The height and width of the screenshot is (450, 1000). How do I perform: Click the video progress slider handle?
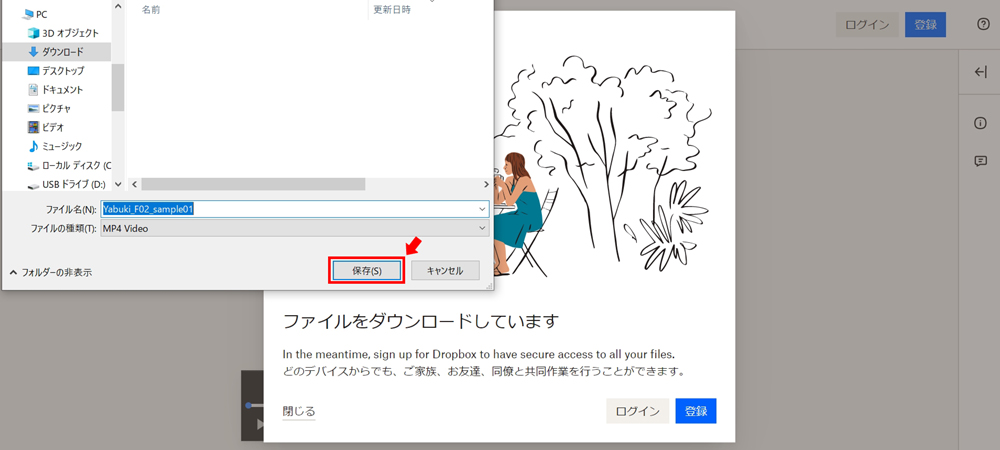(x=248, y=405)
